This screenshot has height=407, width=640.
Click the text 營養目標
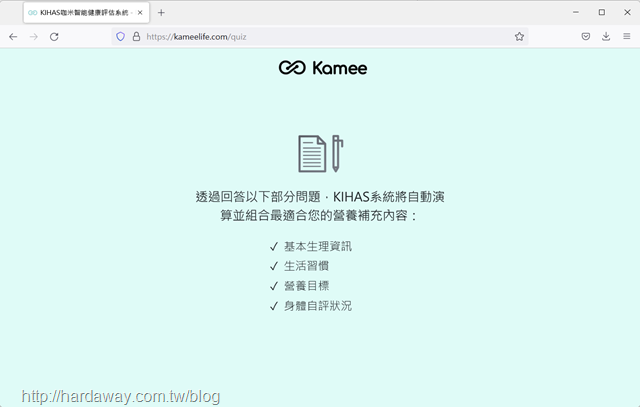pos(307,286)
